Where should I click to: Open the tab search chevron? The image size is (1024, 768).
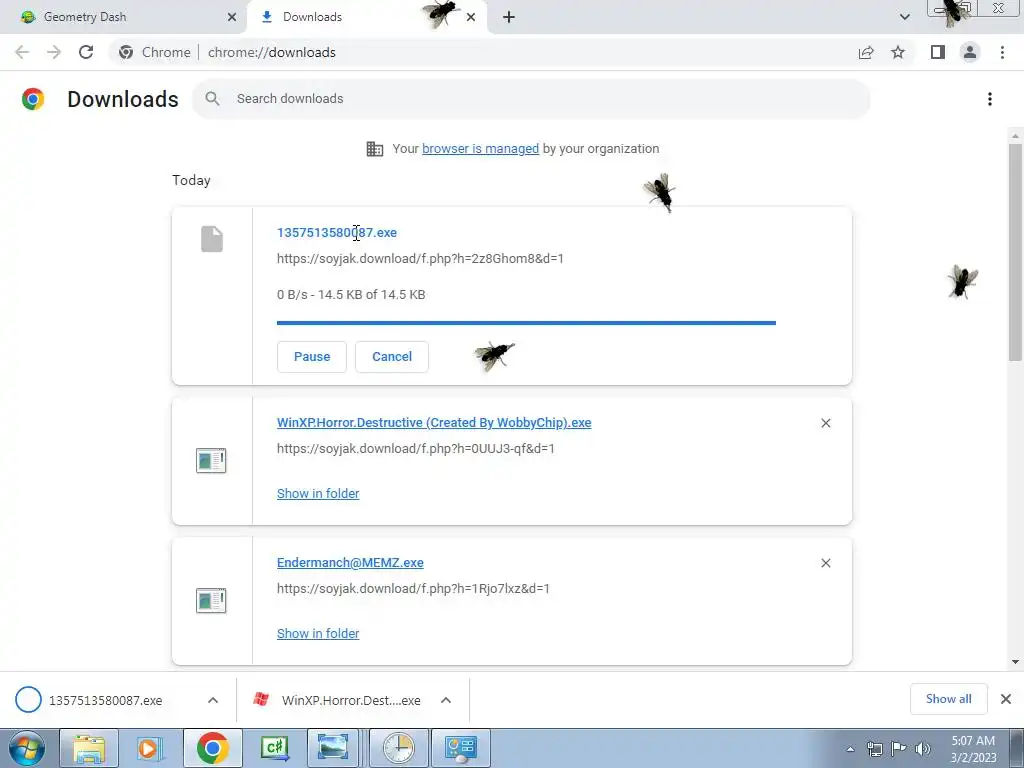(x=904, y=17)
